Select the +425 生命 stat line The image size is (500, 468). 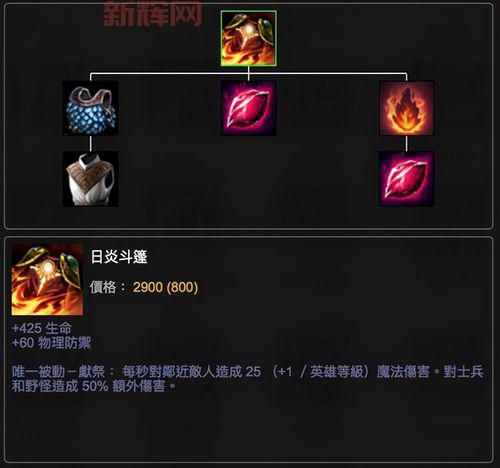pos(42,328)
